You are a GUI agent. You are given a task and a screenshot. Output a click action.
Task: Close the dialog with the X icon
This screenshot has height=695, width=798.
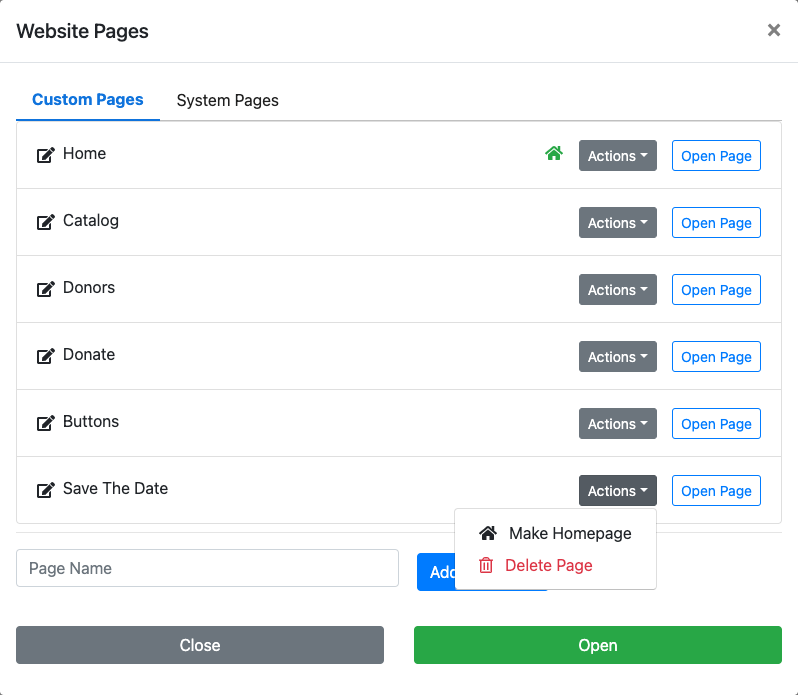[x=773, y=31]
